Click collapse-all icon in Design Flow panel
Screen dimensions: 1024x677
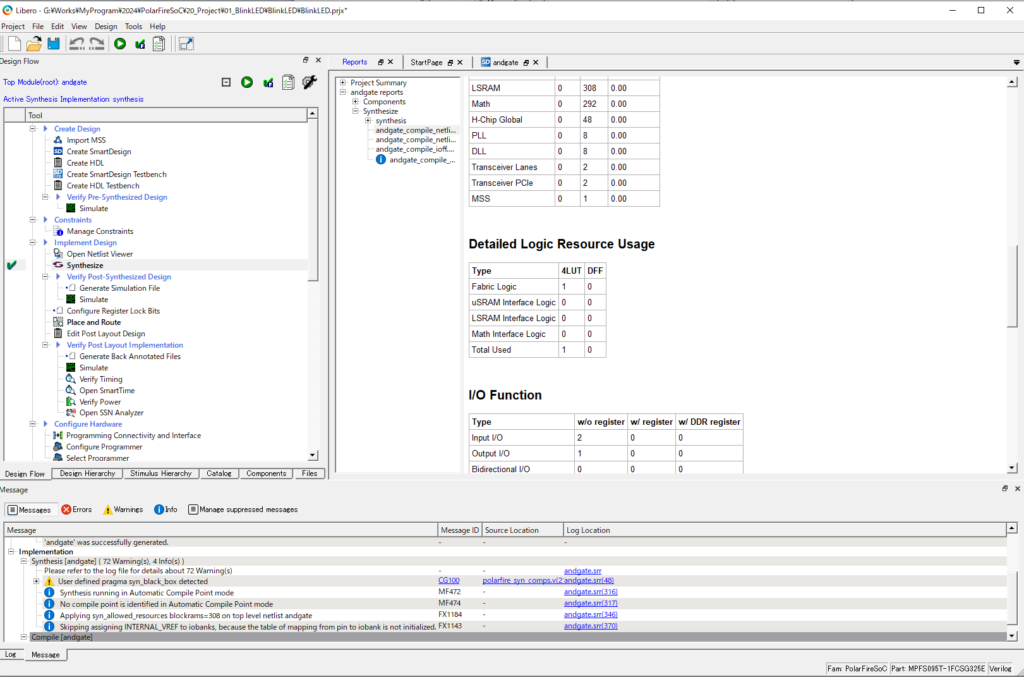226,82
